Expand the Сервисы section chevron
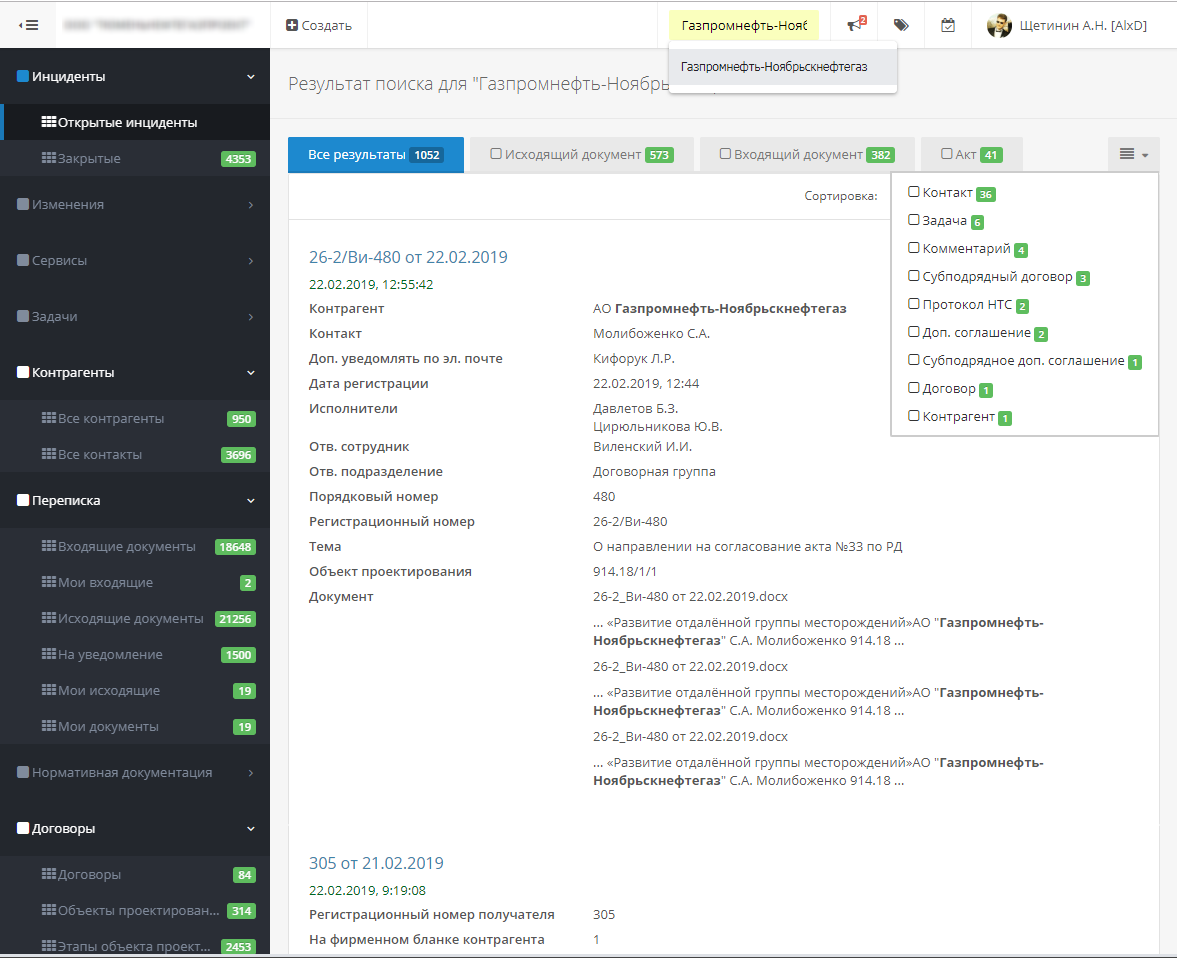Image resolution: width=1177 pixels, height=958 pixels. (251, 261)
